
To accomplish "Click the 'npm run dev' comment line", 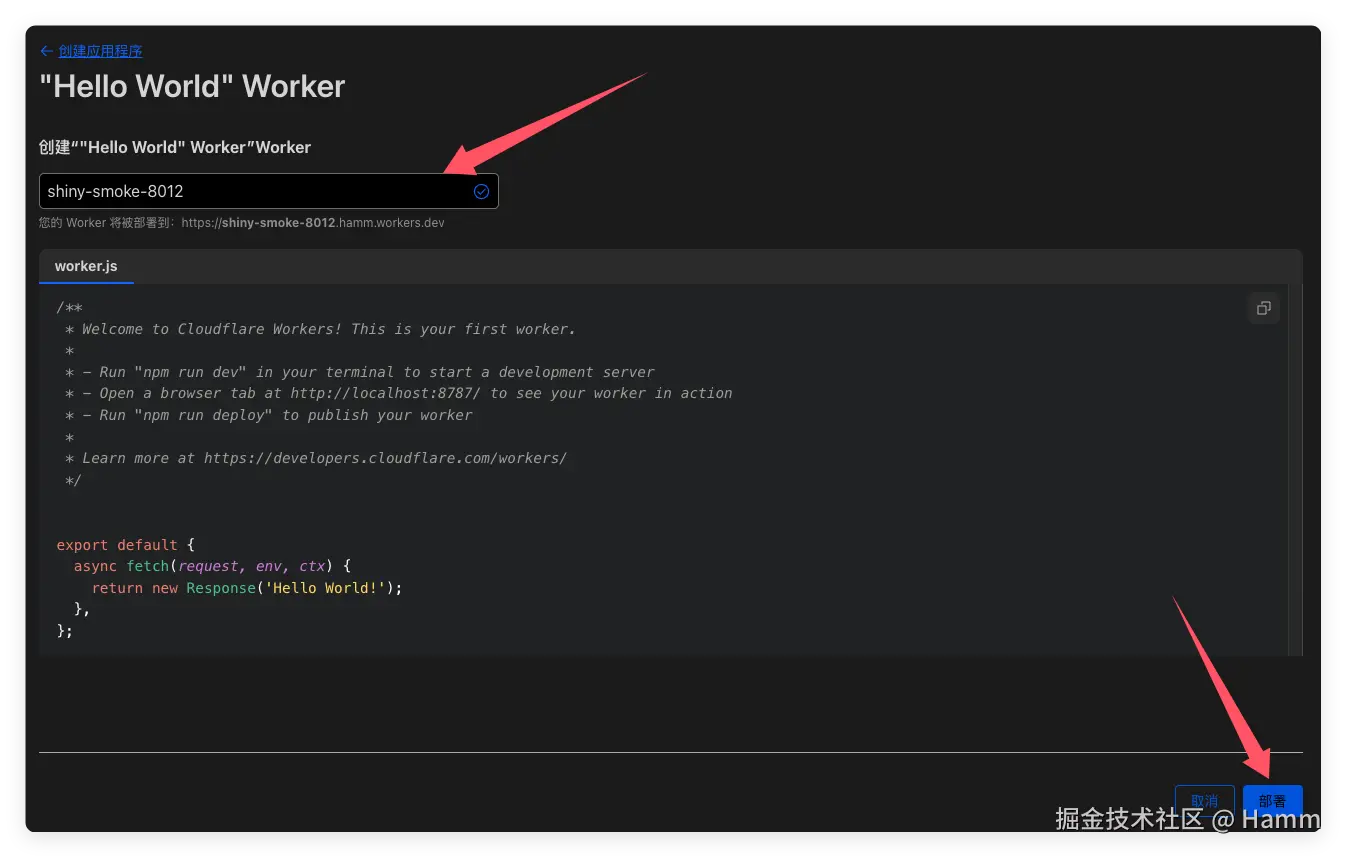I will (x=360, y=372).
